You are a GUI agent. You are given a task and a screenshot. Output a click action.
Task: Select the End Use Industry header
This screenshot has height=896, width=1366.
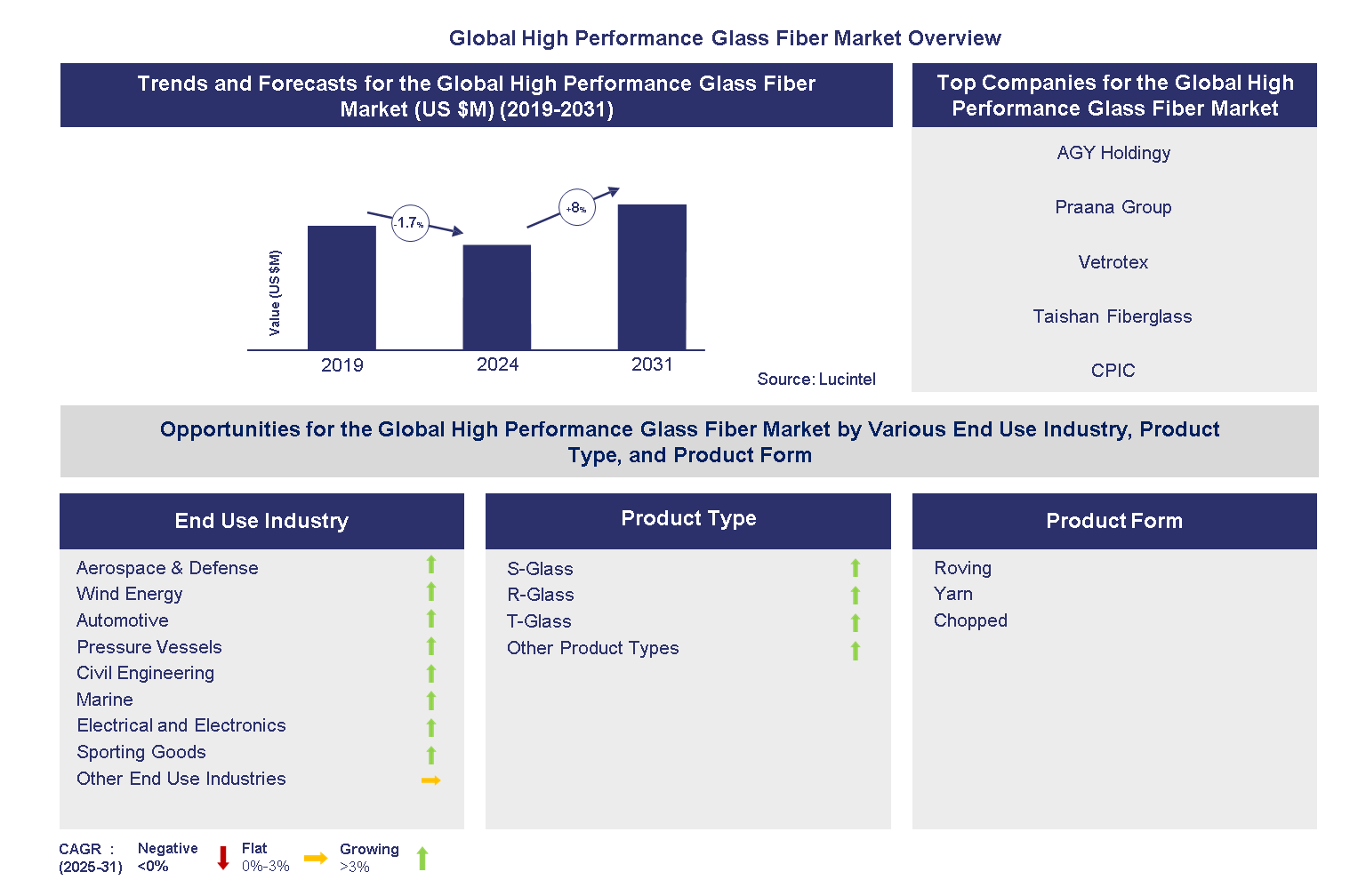pos(261,521)
